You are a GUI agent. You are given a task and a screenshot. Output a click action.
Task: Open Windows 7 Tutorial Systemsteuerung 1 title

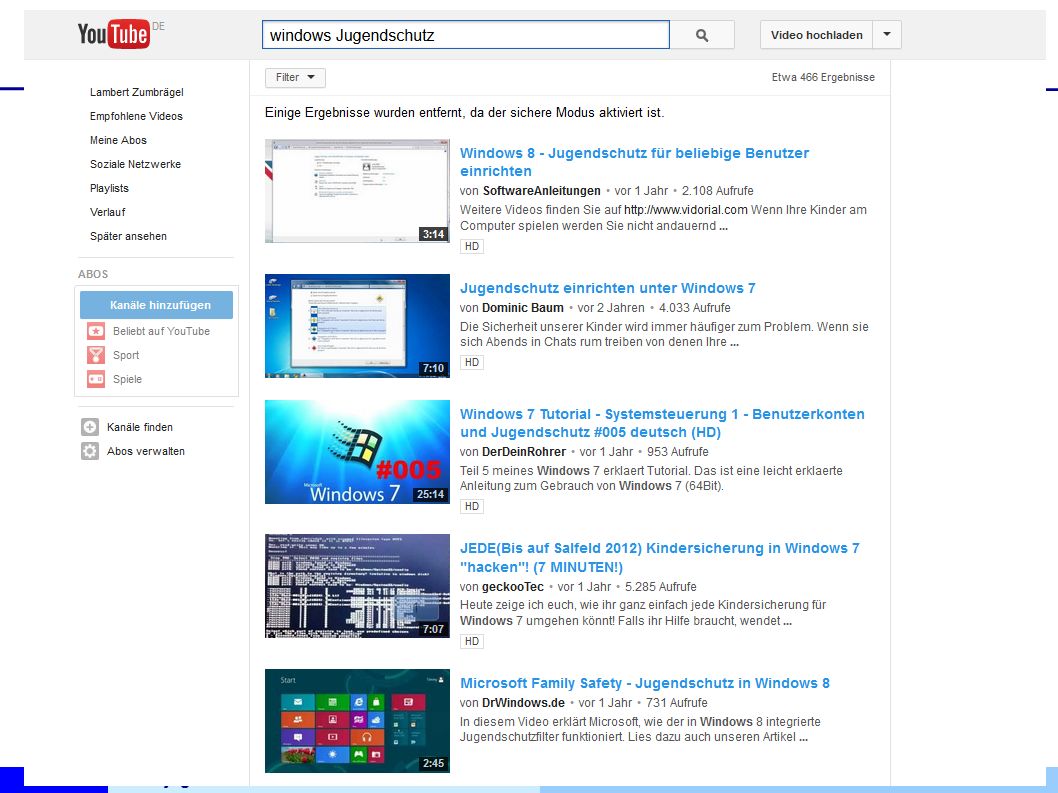pyautogui.click(x=662, y=423)
